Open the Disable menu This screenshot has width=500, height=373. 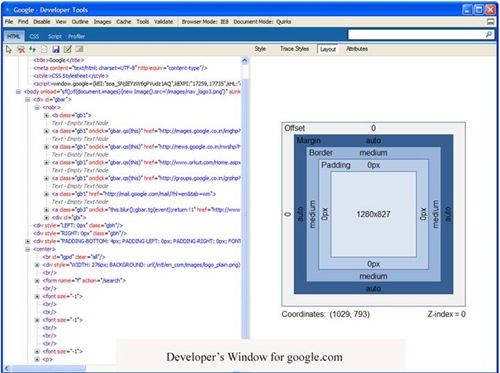42,22
